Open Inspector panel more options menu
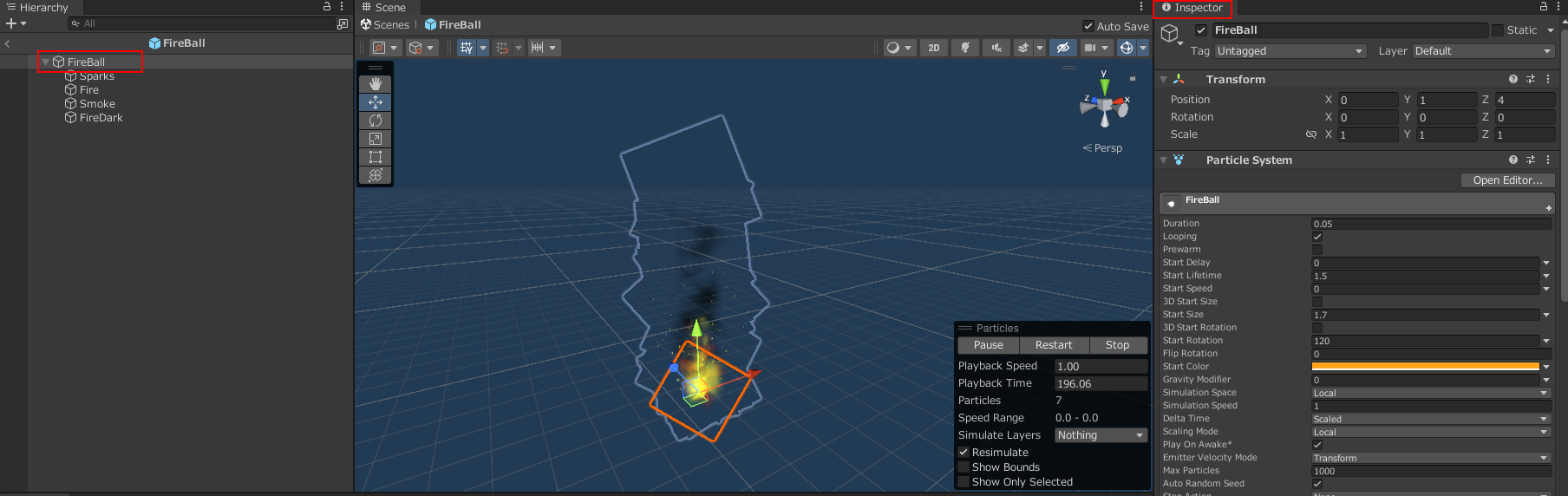 tap(1557, 7)
